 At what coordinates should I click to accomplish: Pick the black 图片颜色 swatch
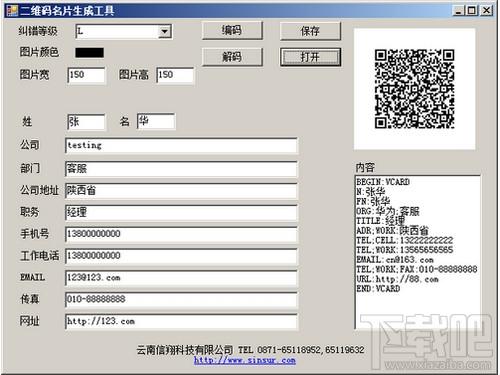click(x=89, y=53)
